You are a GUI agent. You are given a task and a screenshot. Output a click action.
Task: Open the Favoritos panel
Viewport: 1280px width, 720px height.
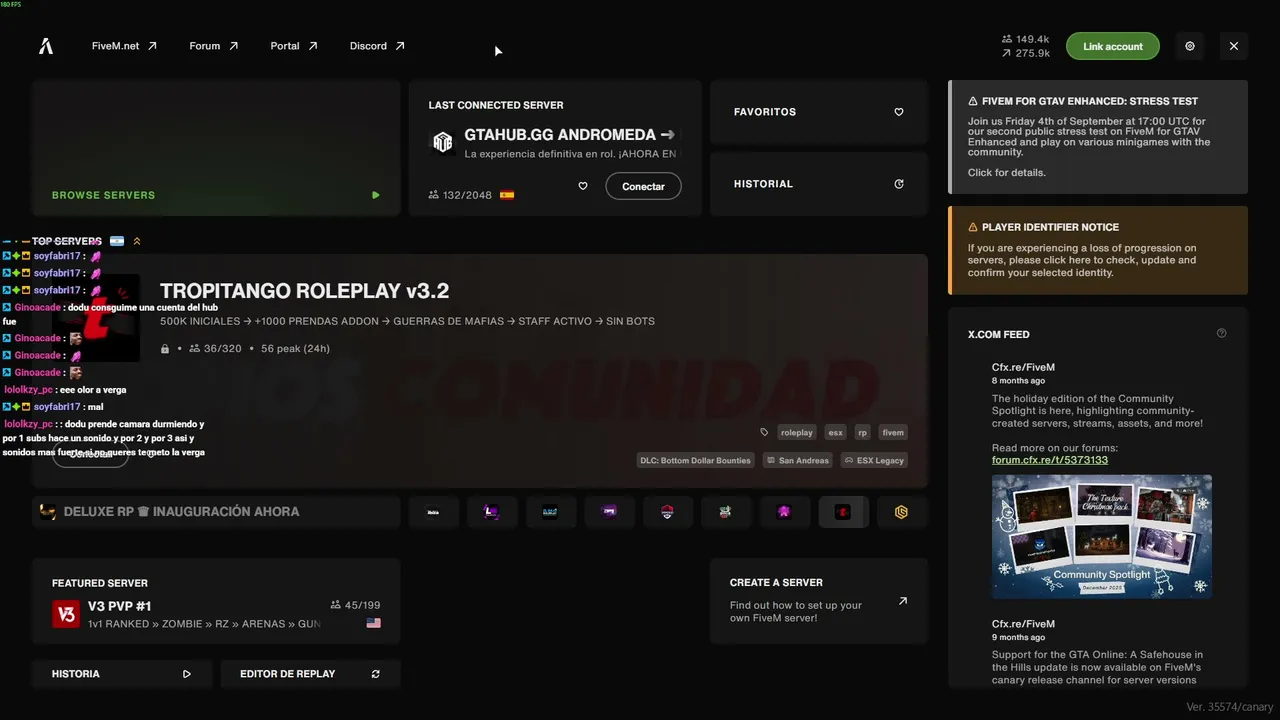(819, 112)
